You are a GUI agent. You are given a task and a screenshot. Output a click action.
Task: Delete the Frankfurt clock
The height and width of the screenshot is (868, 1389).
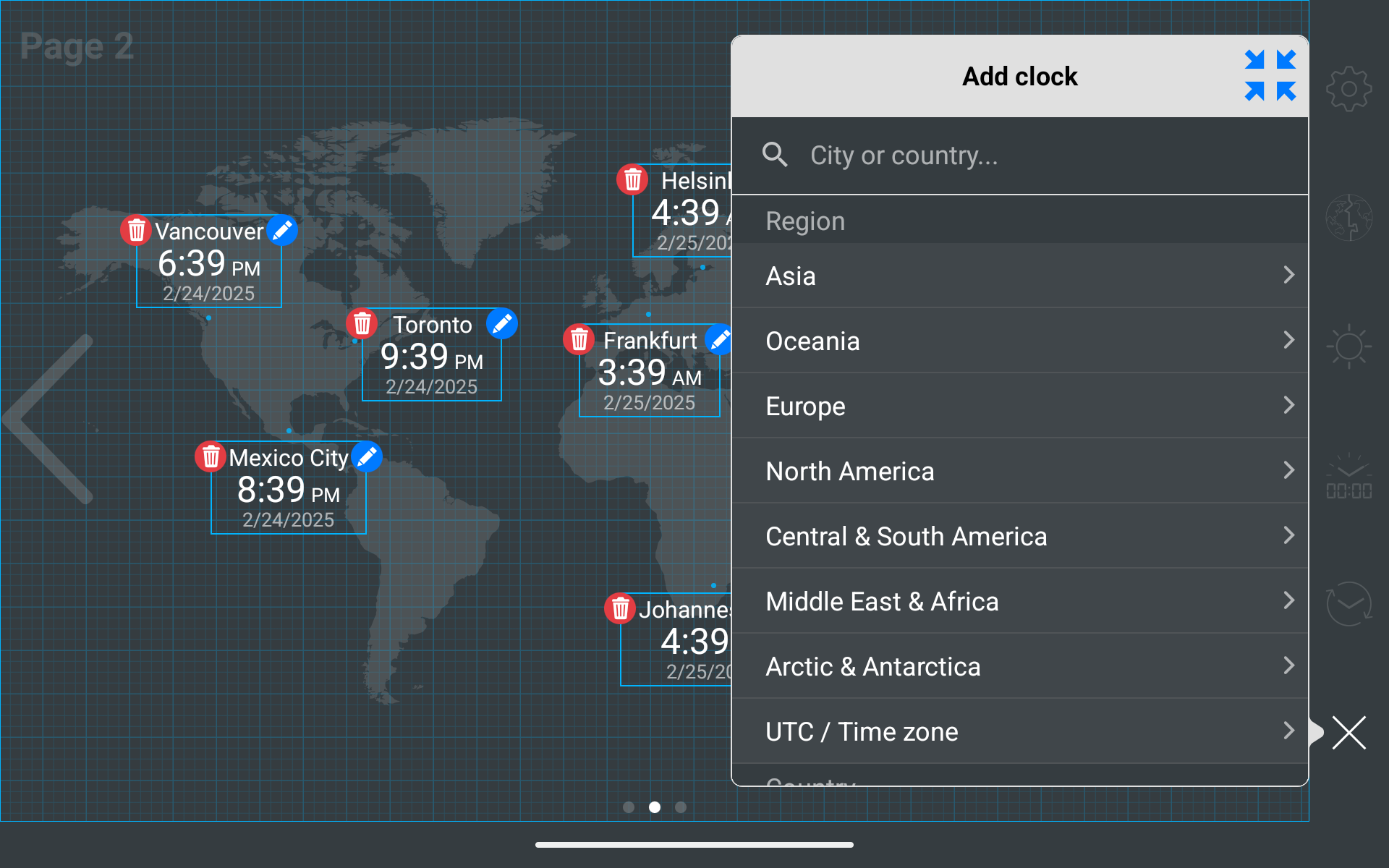pyautogui.click(x=579, y=340)
